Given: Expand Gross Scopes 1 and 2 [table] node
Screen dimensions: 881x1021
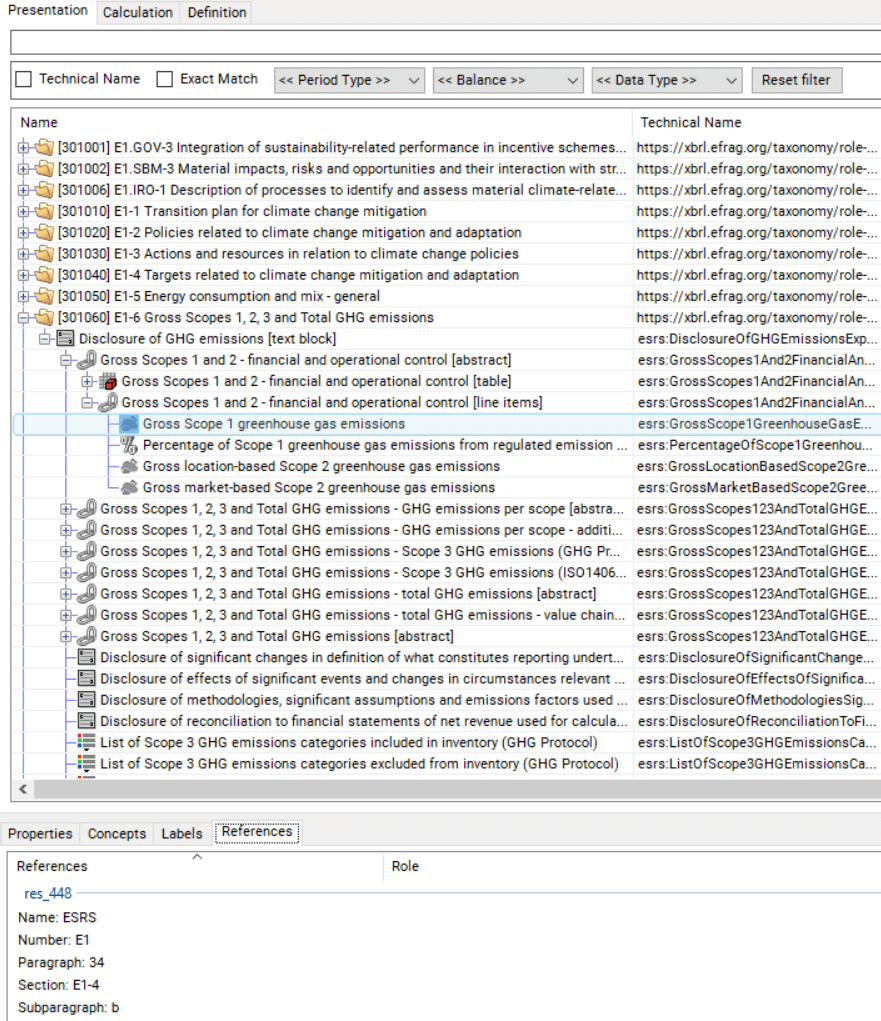Looking at the screenshot, I should pyautogui.click(x=87, y=382).
